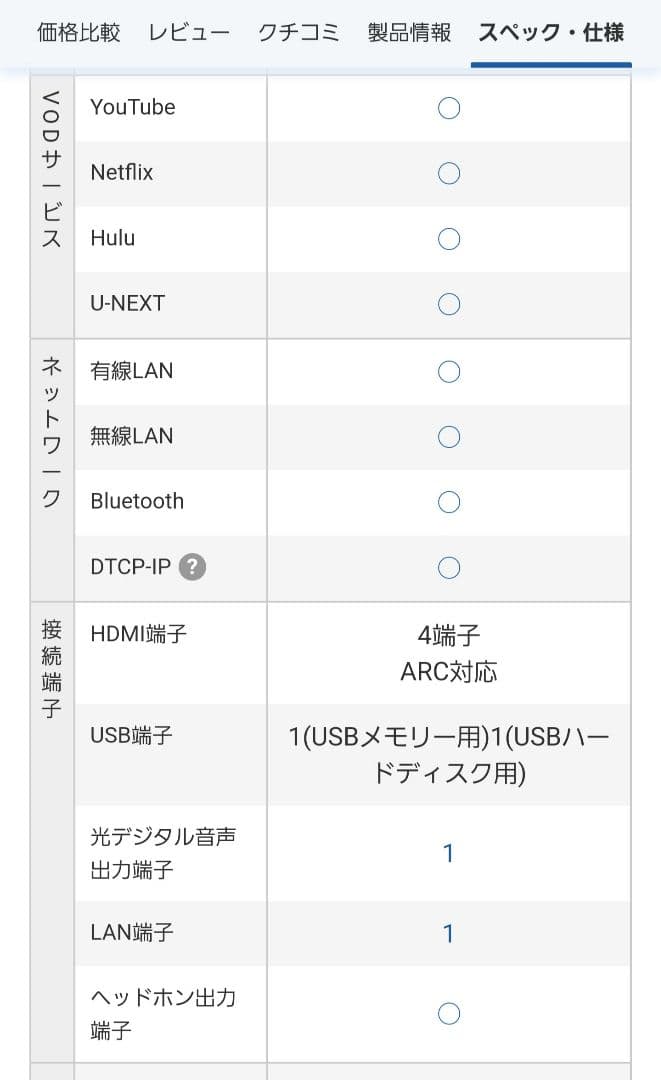Open the LAN端子 count link
Screen dimensions: 661x1080
pos(448,932)
